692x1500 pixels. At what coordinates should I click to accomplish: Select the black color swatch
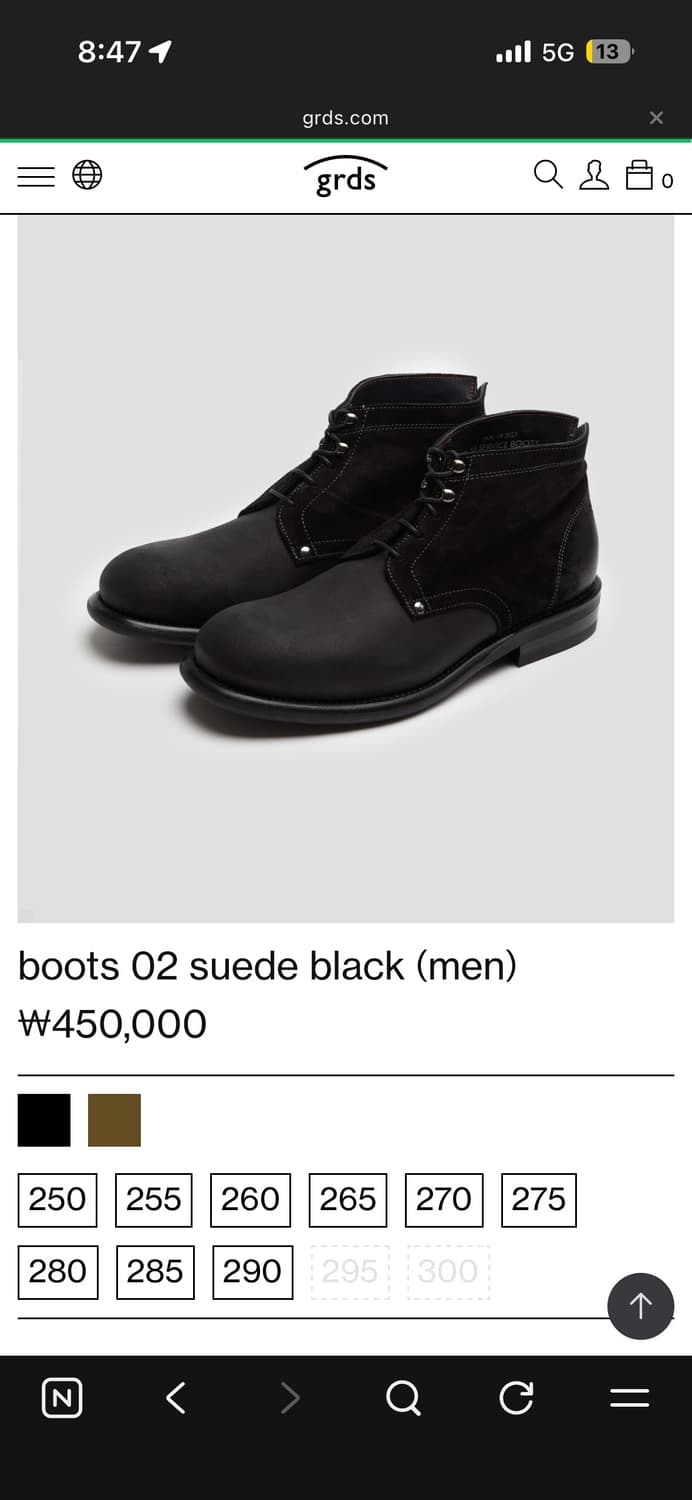(x=44, y=1120)
